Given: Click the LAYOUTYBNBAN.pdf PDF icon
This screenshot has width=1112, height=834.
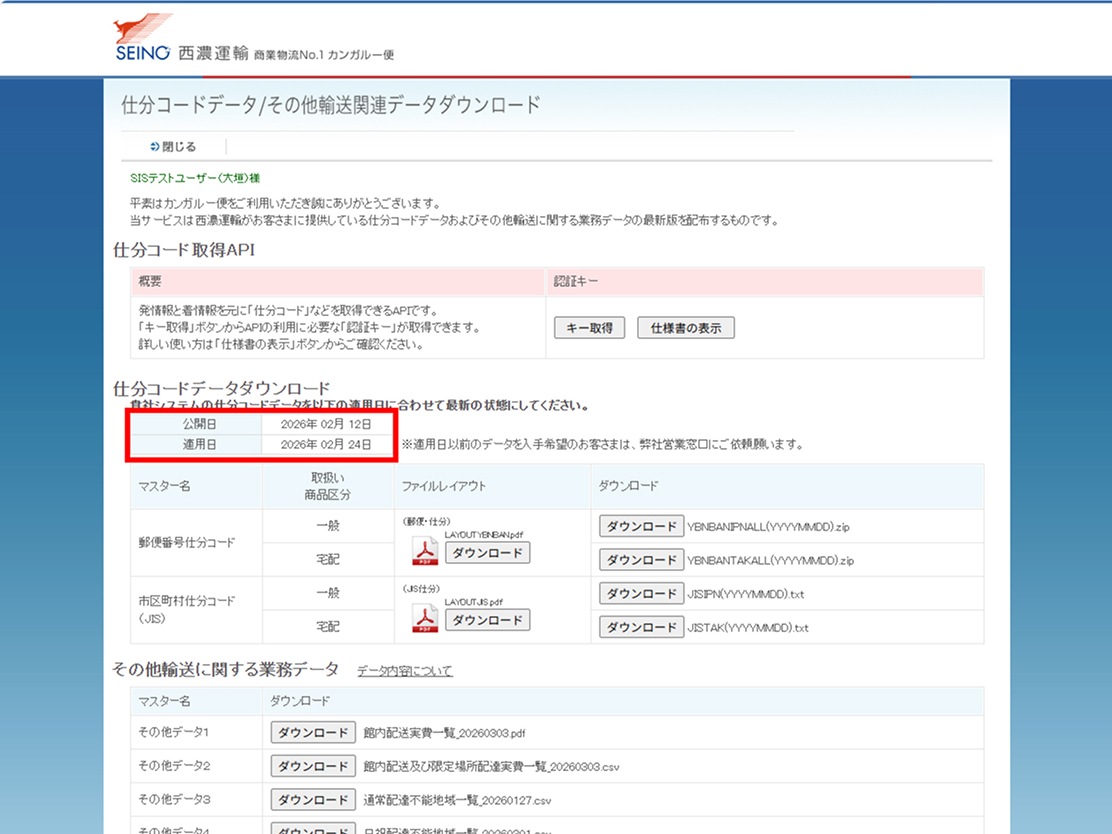Looking at the screenshot, I should (x=425, y=552).
